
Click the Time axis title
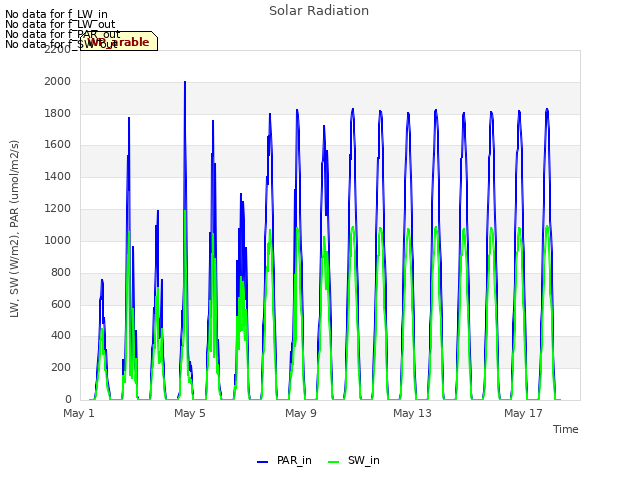coord(566,429)
